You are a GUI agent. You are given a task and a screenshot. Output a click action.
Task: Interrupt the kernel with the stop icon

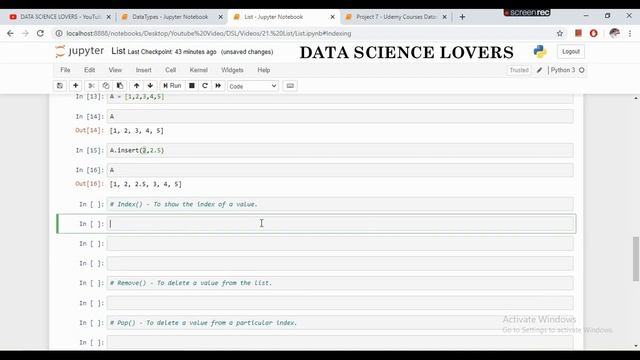pyautogui.click(x=192, y=86)
